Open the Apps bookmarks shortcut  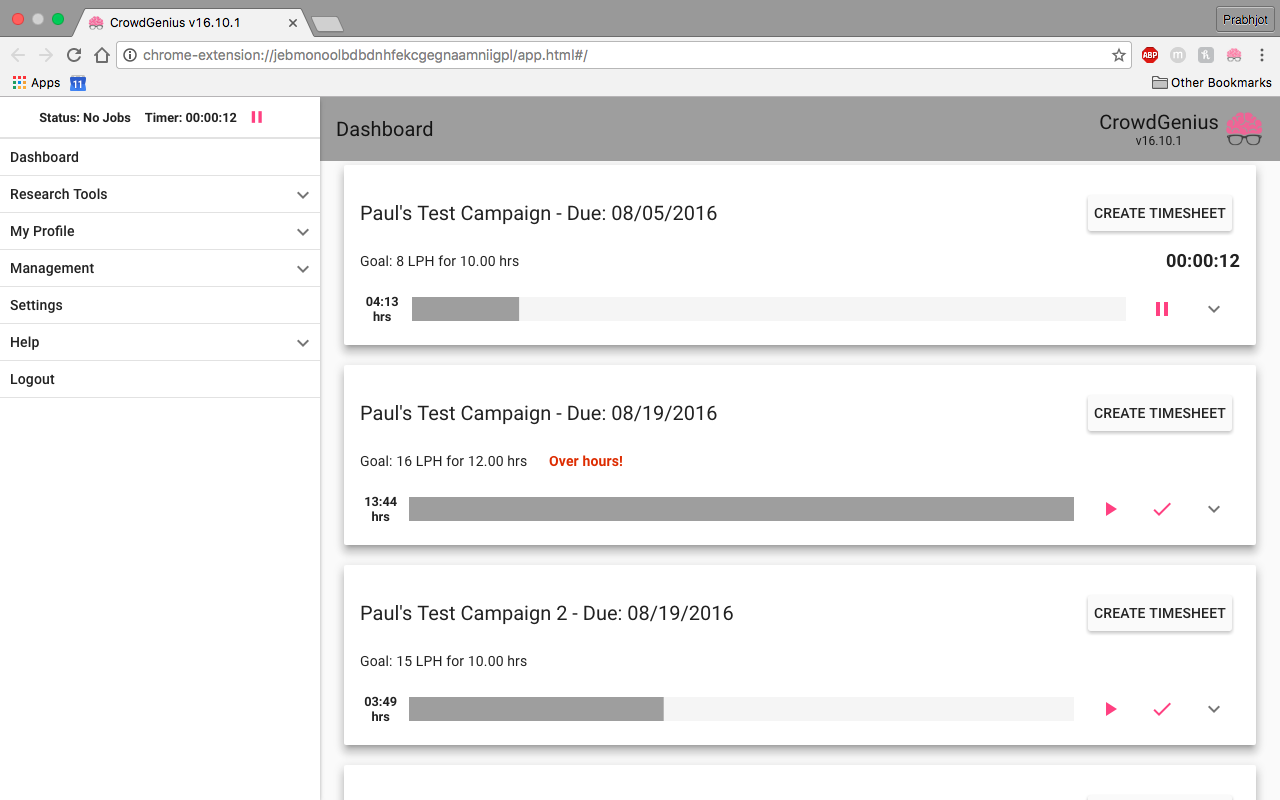(x=36, y=83)
